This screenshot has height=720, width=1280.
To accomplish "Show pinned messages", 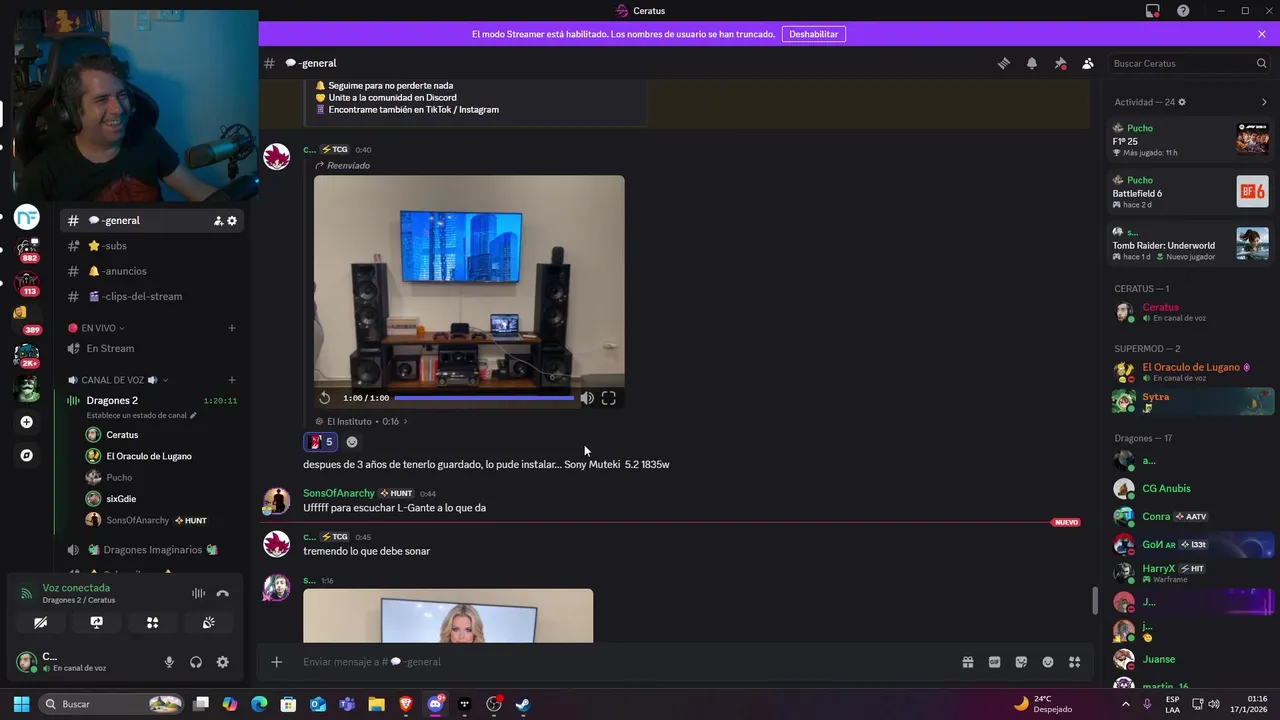I will pyautogui.click(x=1060, y=63).
